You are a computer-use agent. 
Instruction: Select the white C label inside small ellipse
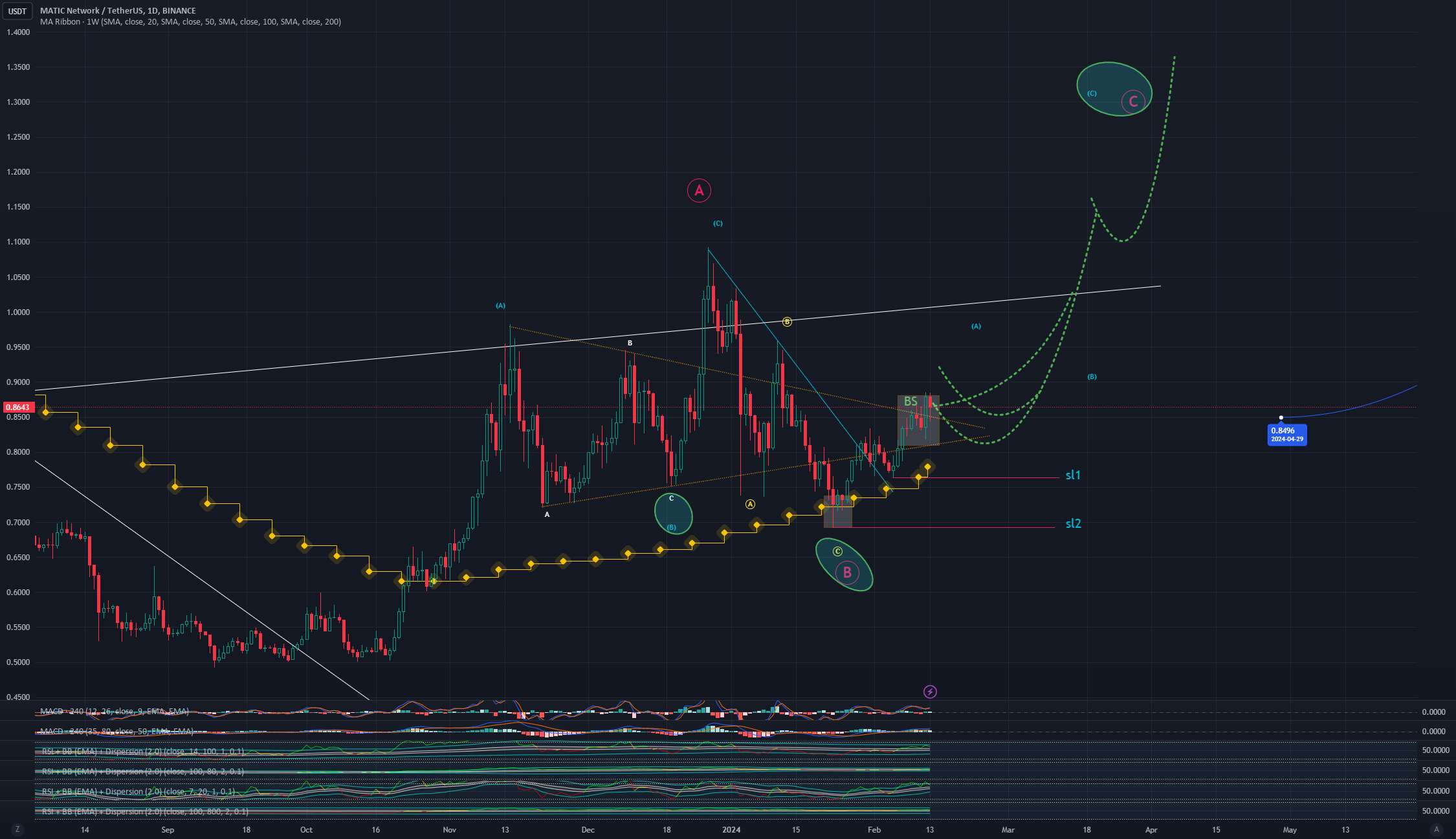pos(672,498)
